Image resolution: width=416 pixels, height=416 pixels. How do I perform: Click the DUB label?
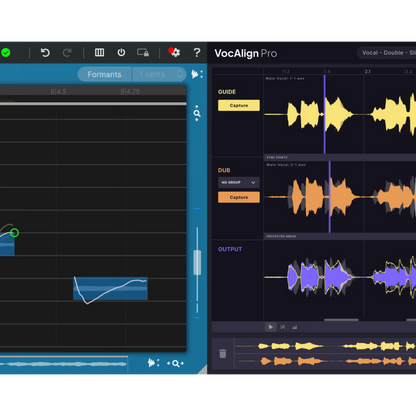[x=224, y=170]
